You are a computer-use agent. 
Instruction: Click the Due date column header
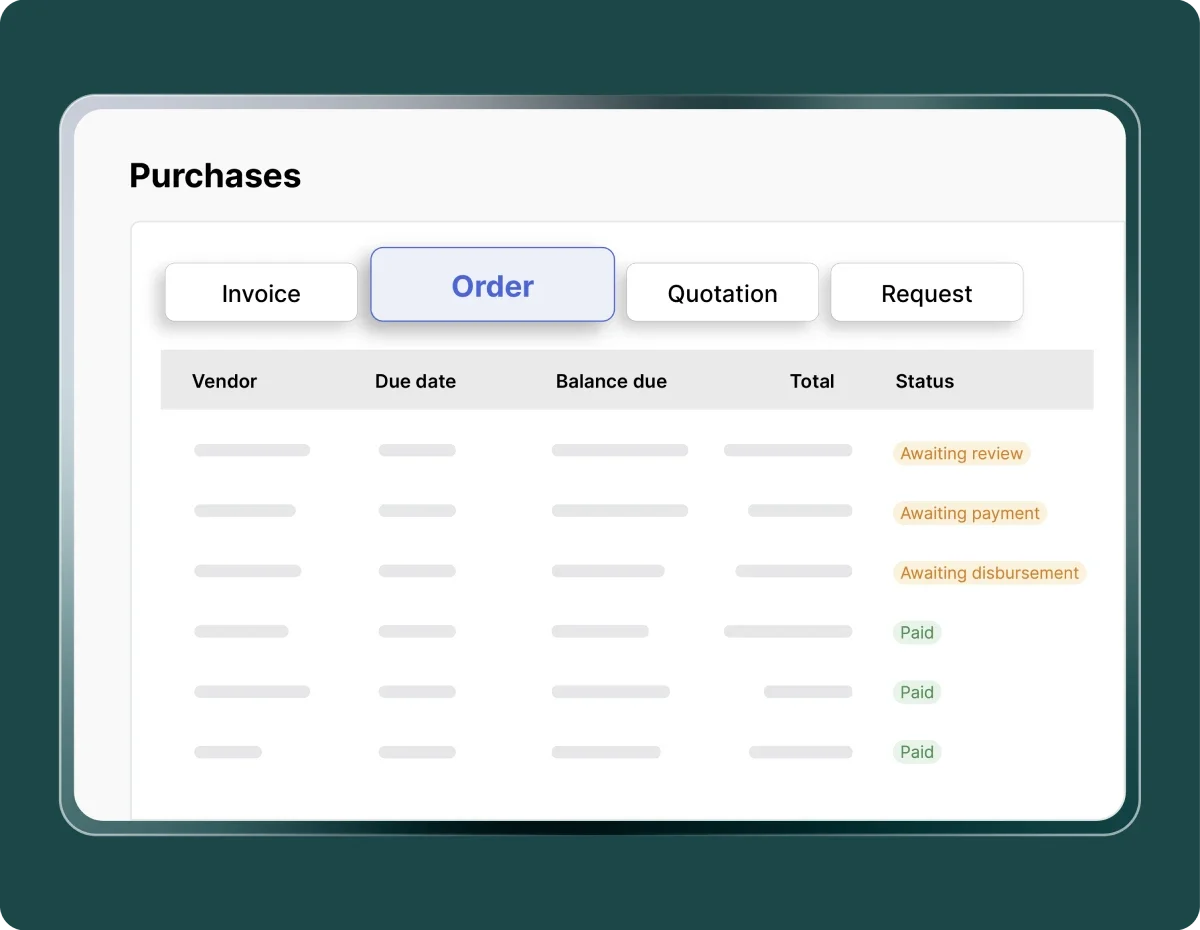415,381
